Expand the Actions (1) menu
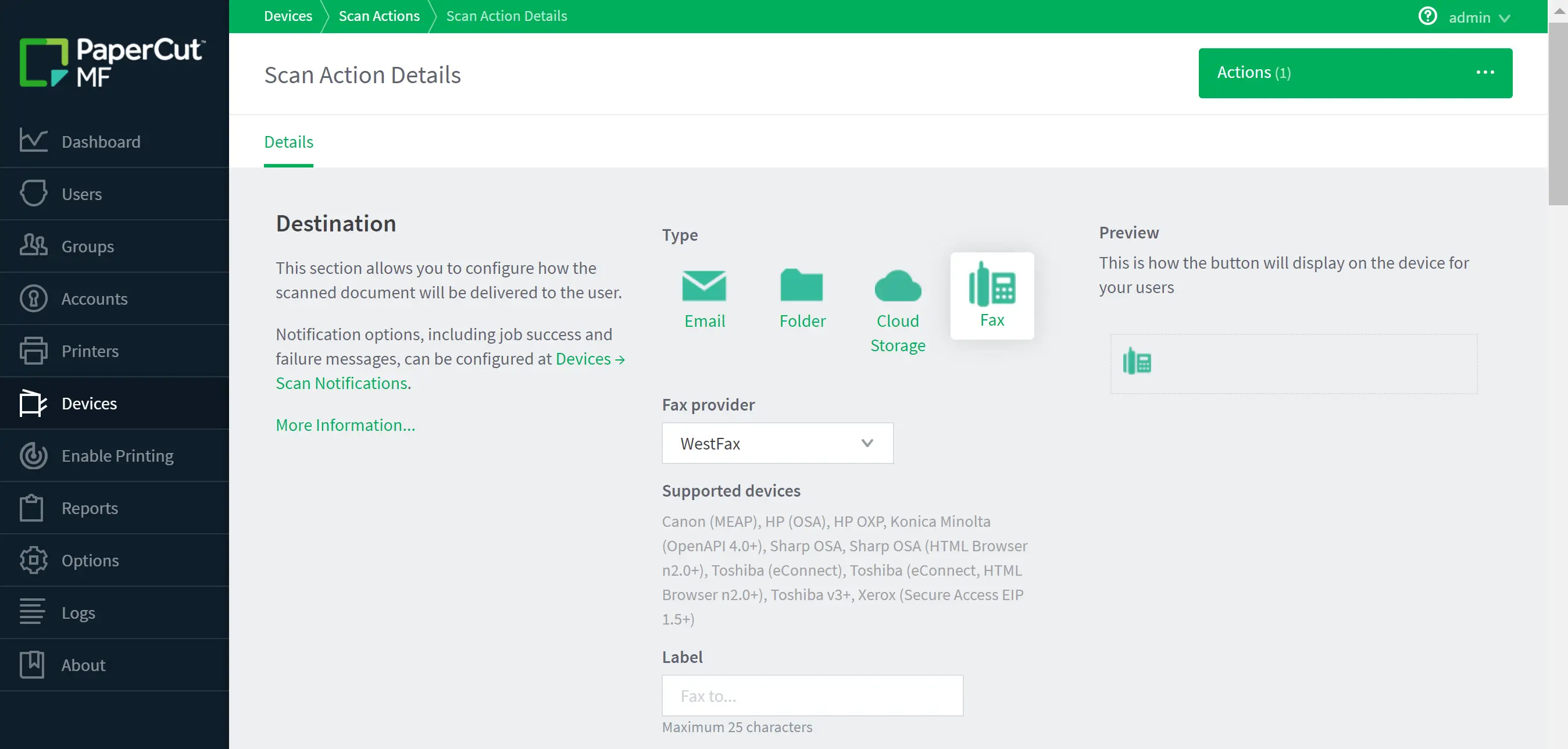The image size is (1568, 749). point(1355,73)
